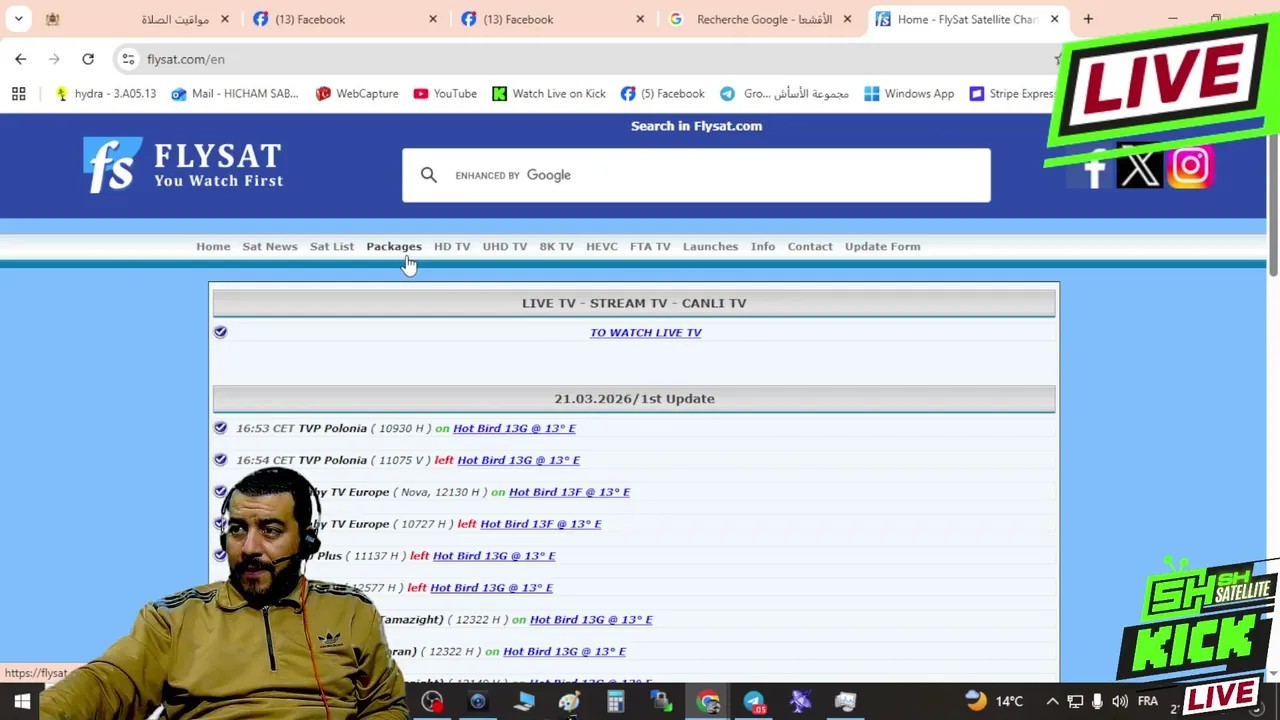Open Hot Bird 13F link for Nova 12130 H

tap(569, 492)
